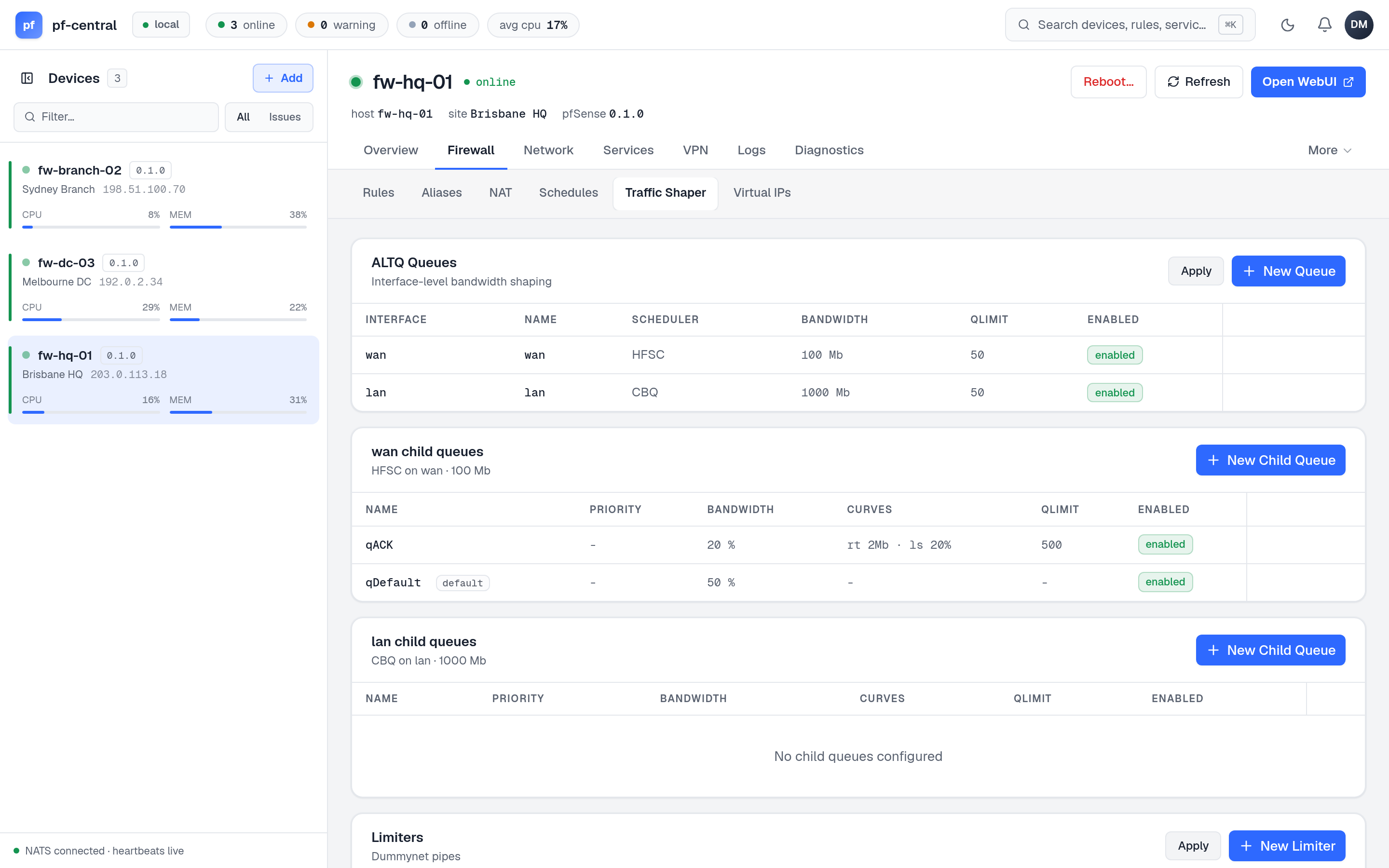Screen dimensions: 1389x868
Task: Add New Child Queue for wan
Action: [x=1270, y=461]
